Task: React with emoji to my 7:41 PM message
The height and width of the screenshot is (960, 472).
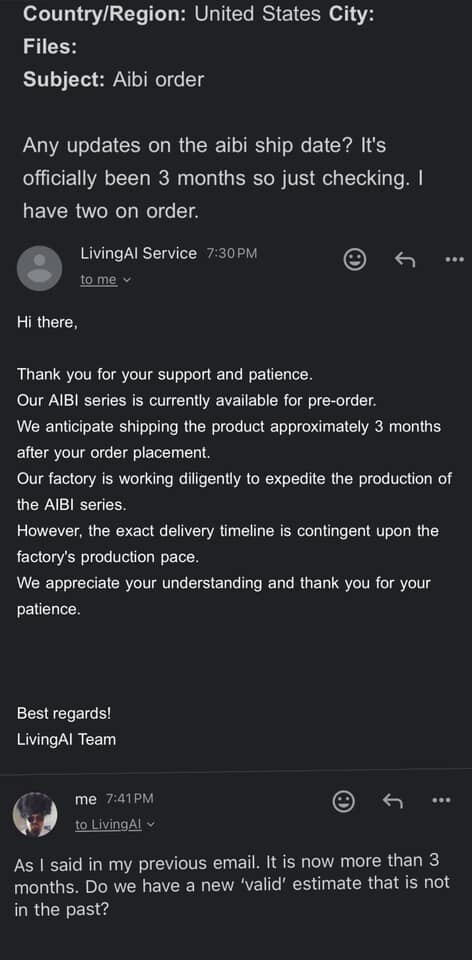Action: click(x=343, y=801)
